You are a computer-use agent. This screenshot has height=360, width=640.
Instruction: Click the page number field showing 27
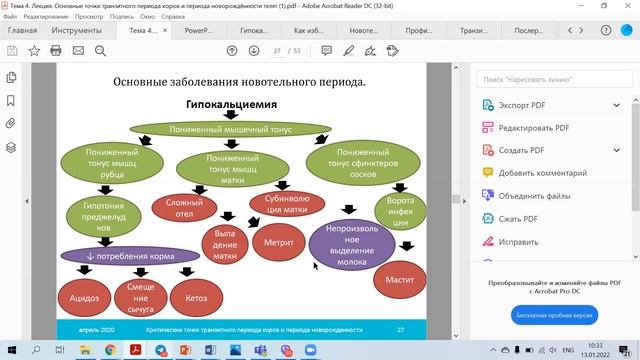(x=278, y=51)
